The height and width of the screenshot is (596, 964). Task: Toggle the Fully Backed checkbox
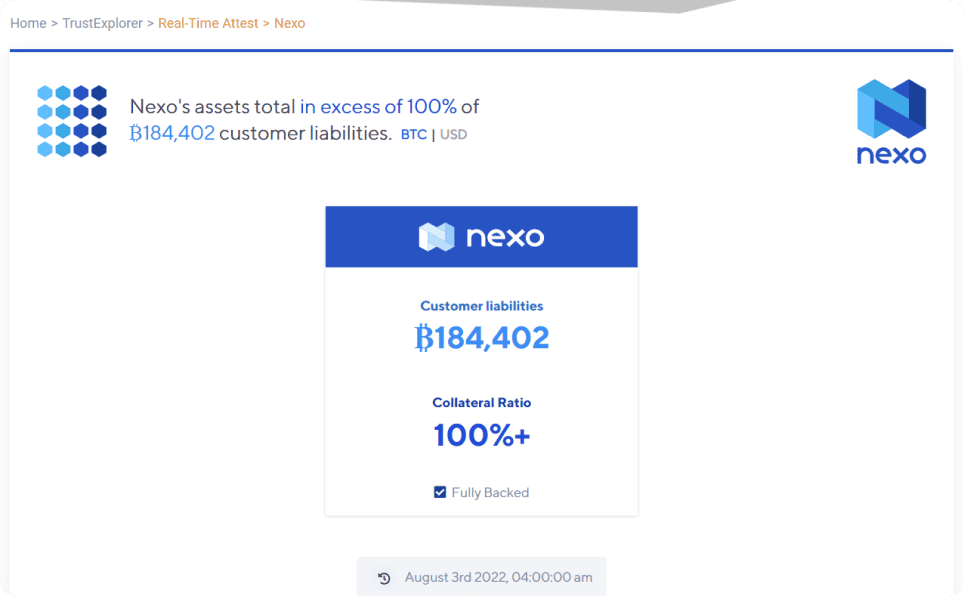click(x=440, y=492)
